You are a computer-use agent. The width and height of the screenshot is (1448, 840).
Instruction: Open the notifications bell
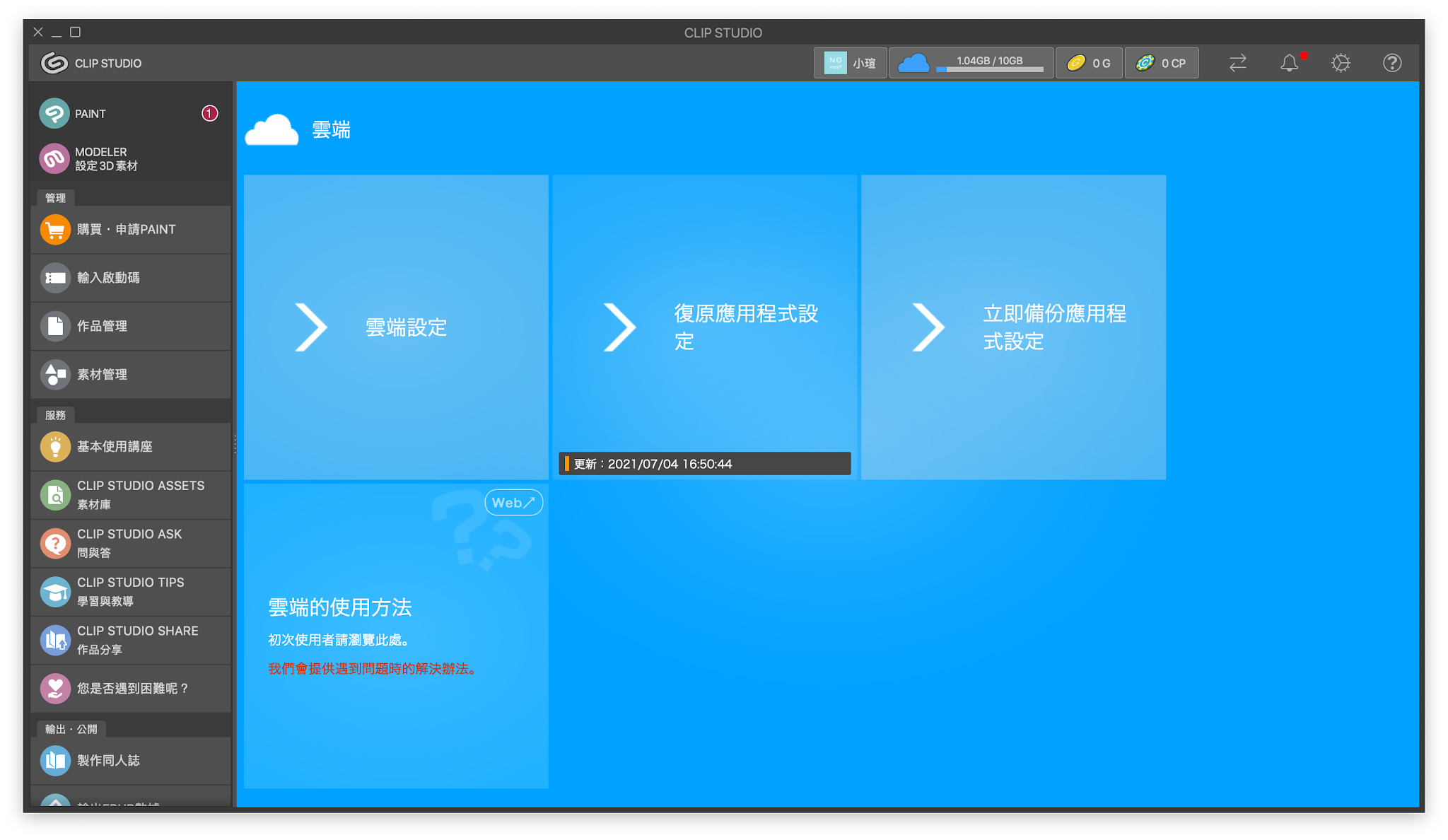pos(1289,64)
